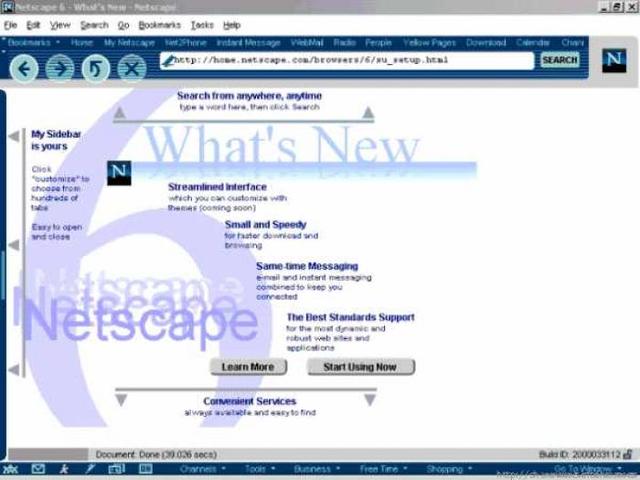Open the Tasks menu
Image resolution: width=640 pixels, height=480 pixels.
(x=202, y=25)
